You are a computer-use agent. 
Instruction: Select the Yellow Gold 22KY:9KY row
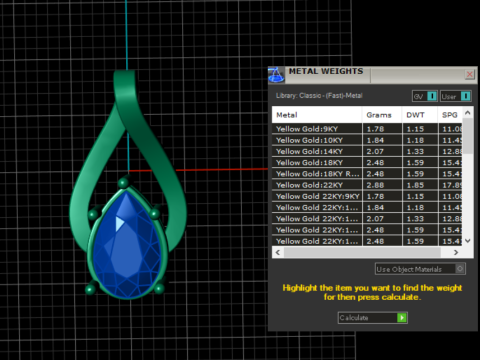click(x=367, y=197)
